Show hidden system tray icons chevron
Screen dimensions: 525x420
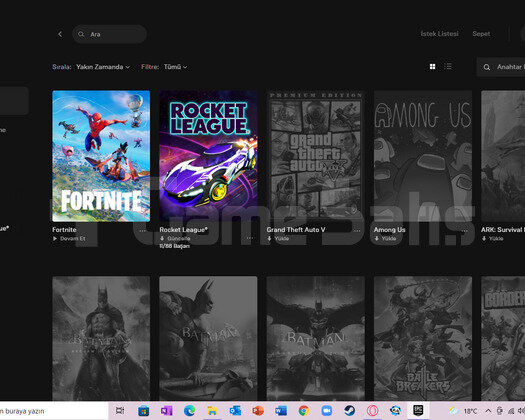(x=488, y=411)
